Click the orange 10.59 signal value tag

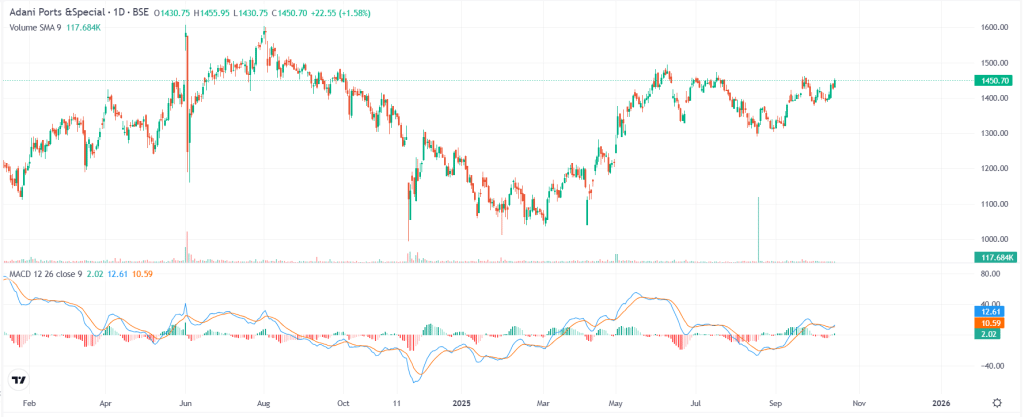(993, 322)
